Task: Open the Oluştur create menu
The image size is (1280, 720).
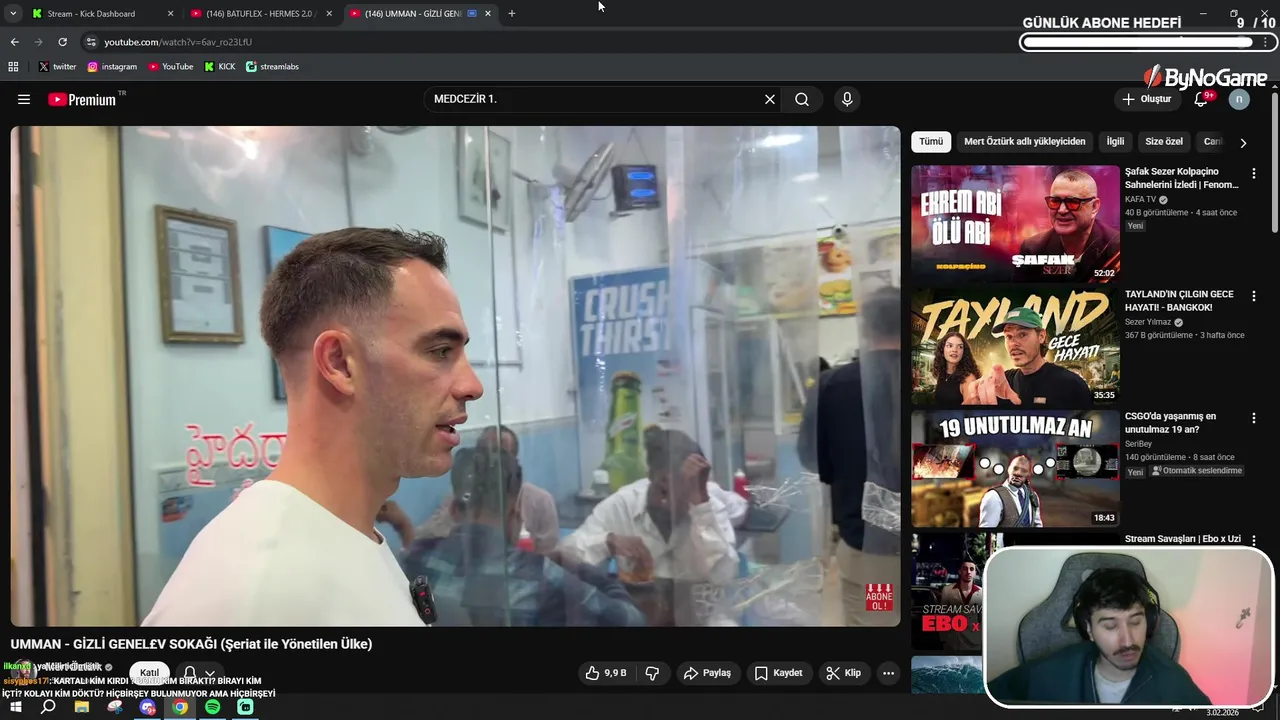Action: coord(1146,99)
